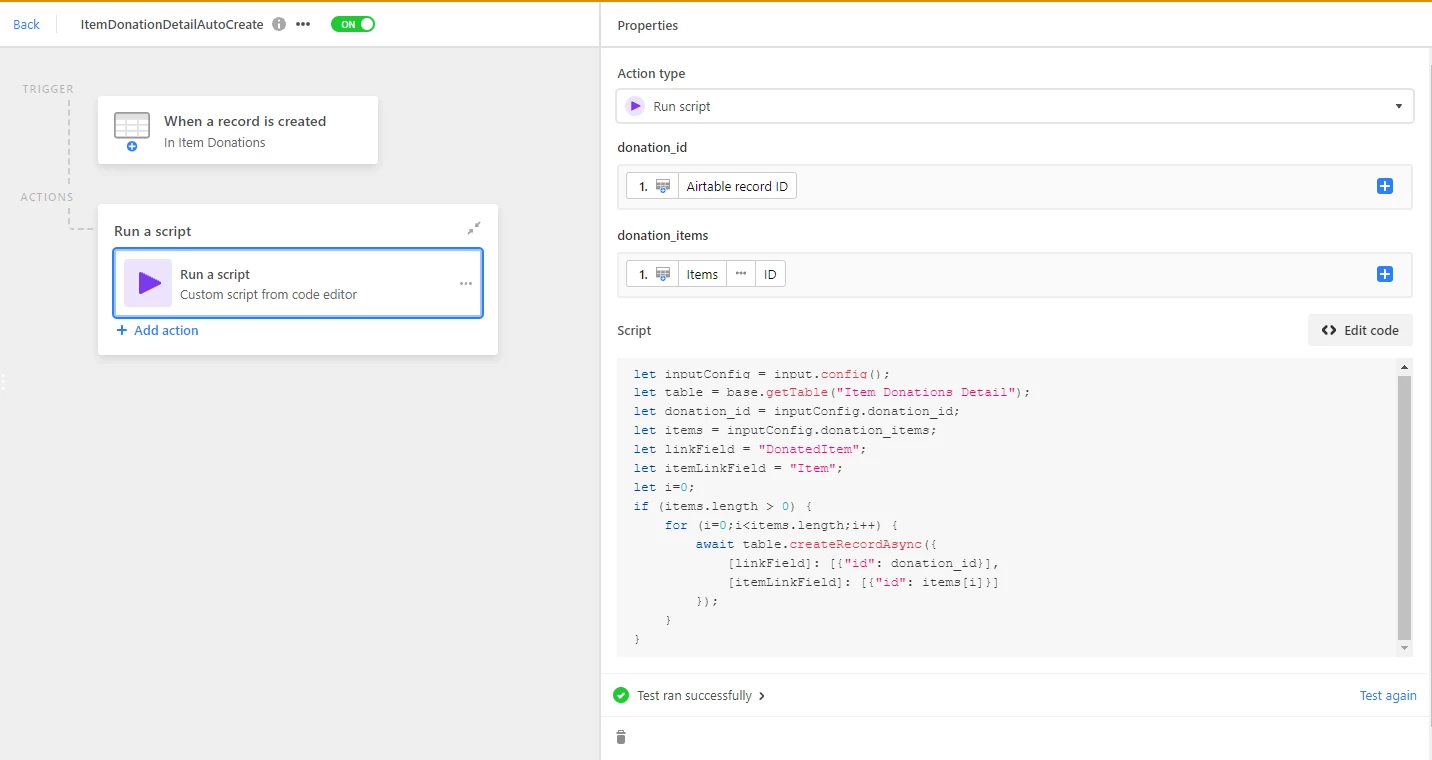This screenshot has width=1432, height=760.
Task: Click the plus button for donation_id
Action: [x=1385, y=186]
